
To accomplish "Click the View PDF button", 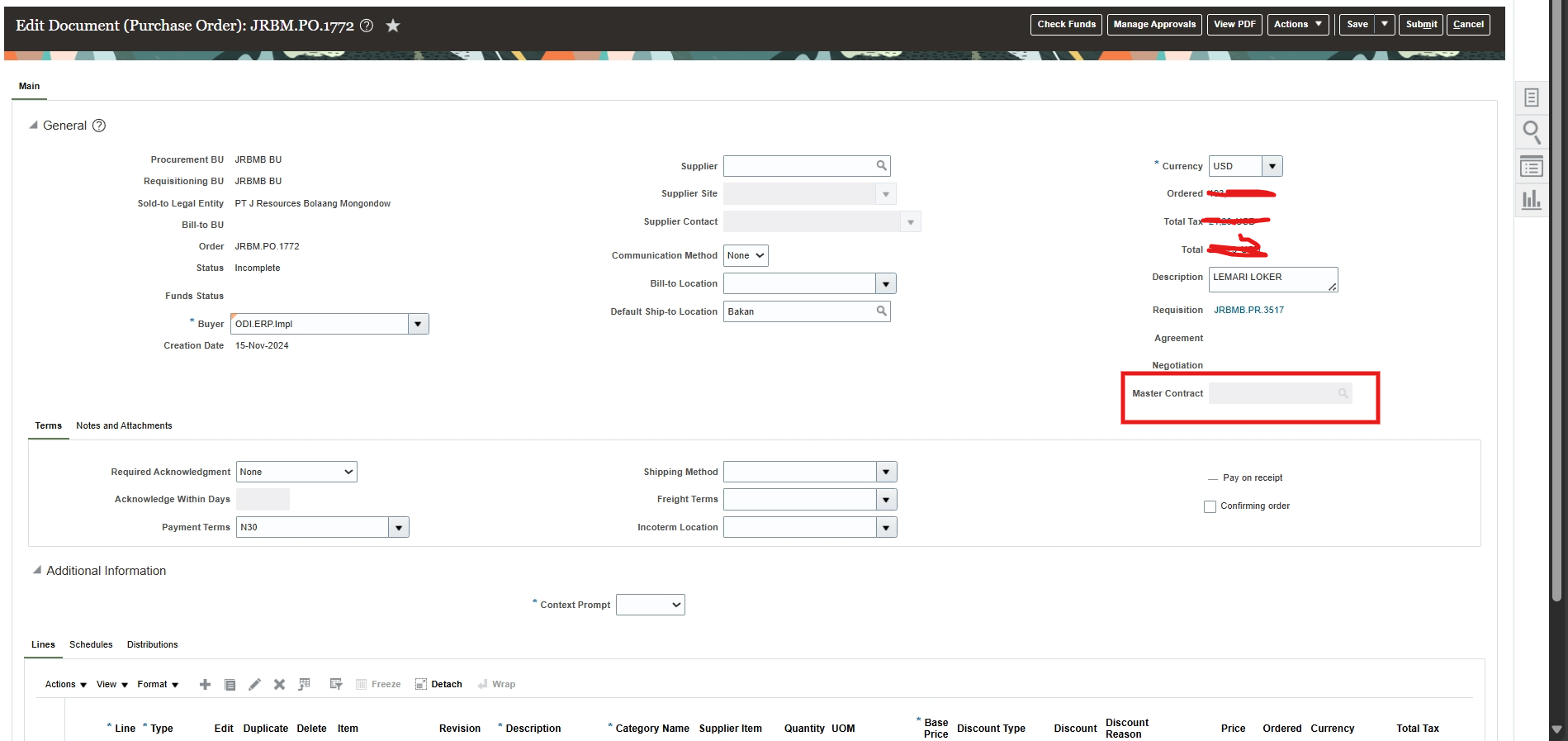I will pyautogui.click(x=1234, y=25).
